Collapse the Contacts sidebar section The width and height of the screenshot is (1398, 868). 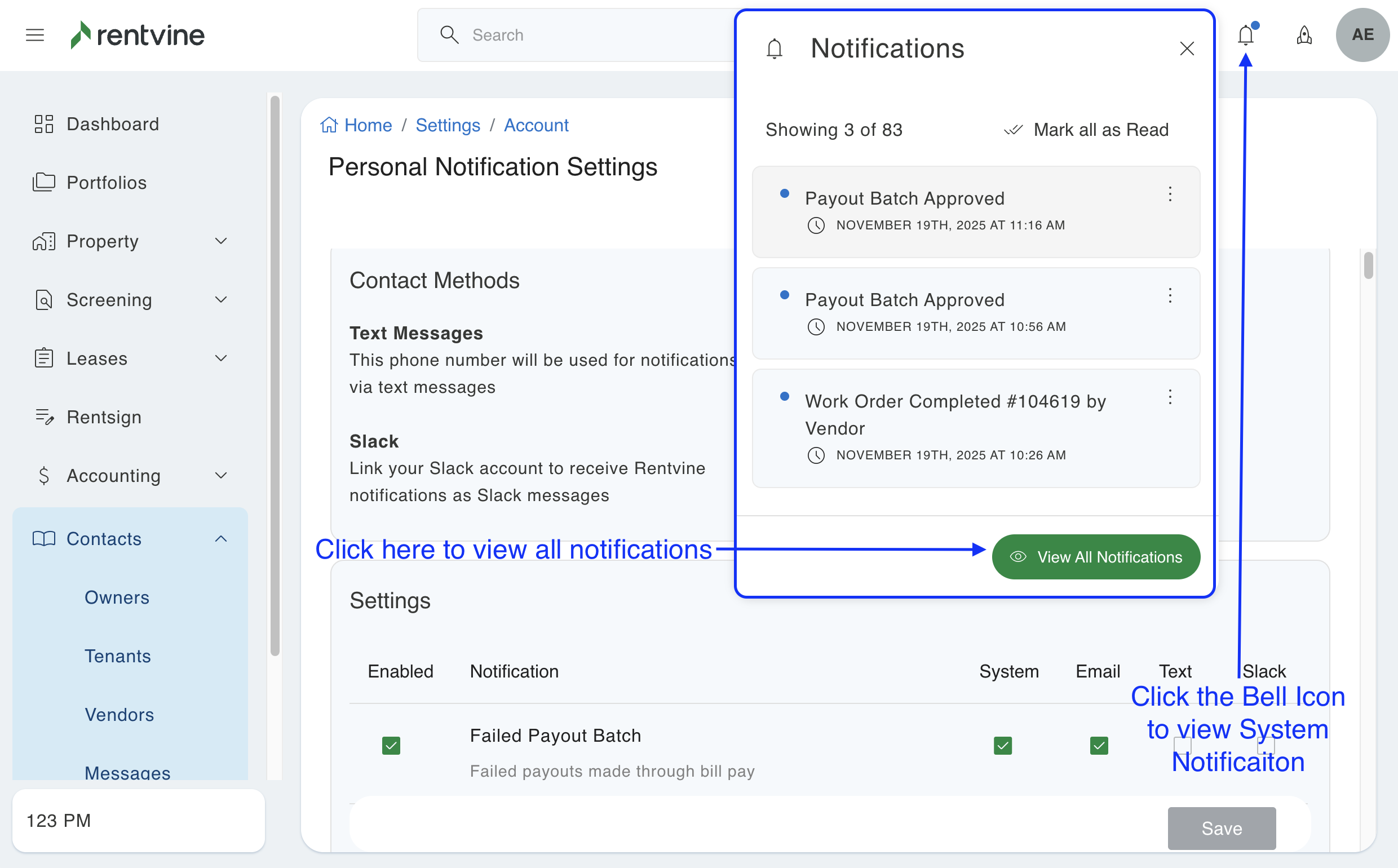pyautogui.click(x=221, y=538)
